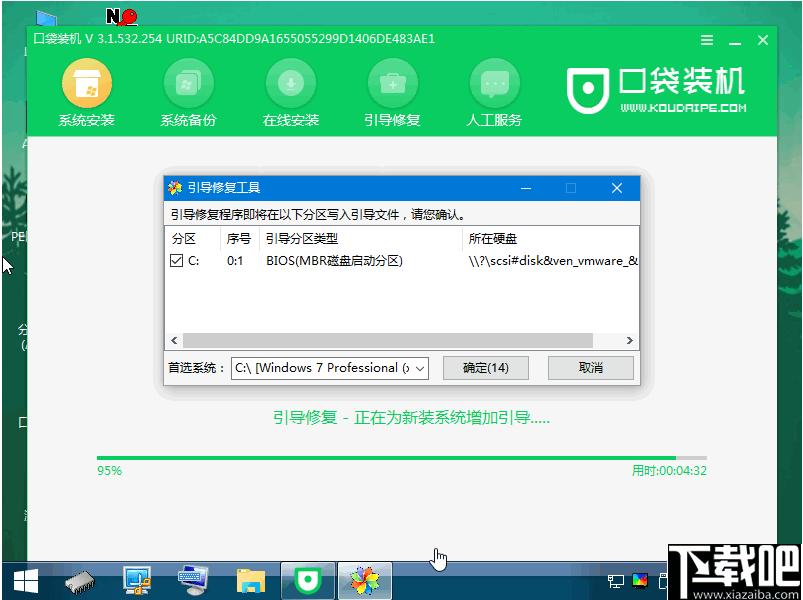The width and height of the screenshot is (803, 600).
Task: Click the 所在硬盘 column header
Action: (493, 239)
